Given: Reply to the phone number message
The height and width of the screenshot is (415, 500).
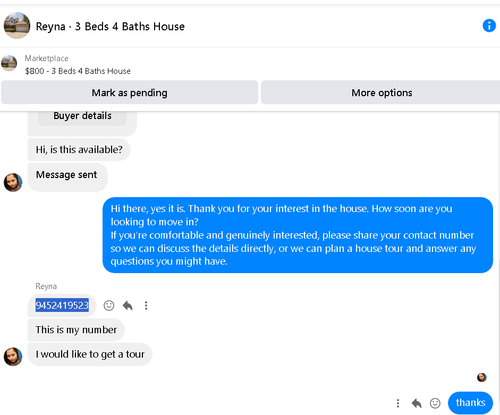Looking at the screenshot, I should [128, 305].
